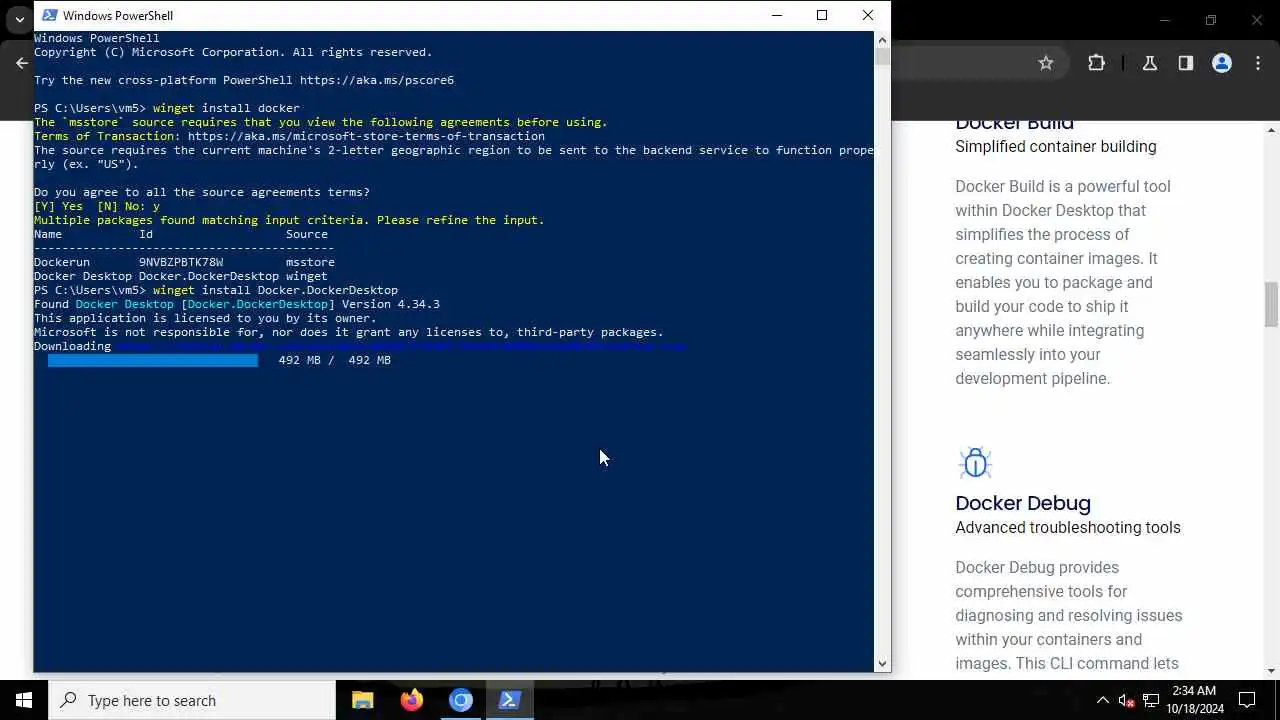This screenshot has height=720, width=1280.
Task: Click the Downloading URL link in PowerShell
Action: (400, 346)
